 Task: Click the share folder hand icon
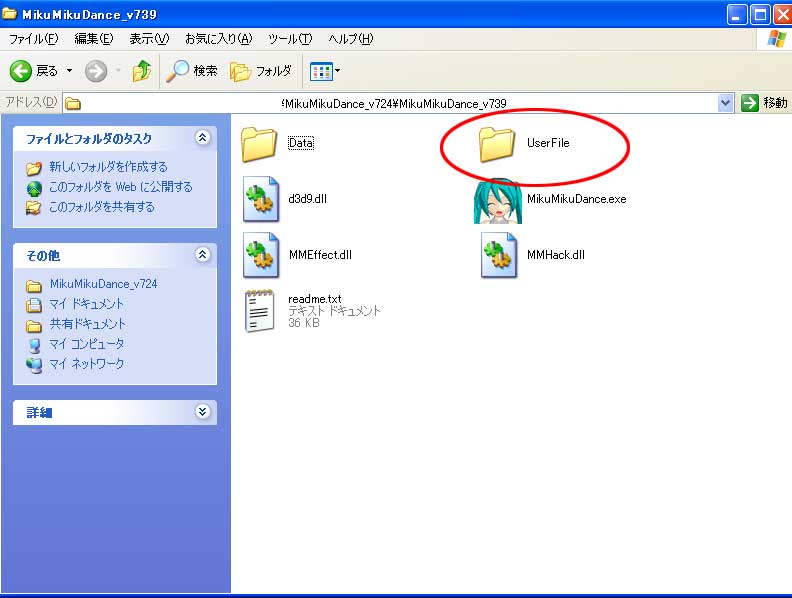click(34, 208)
